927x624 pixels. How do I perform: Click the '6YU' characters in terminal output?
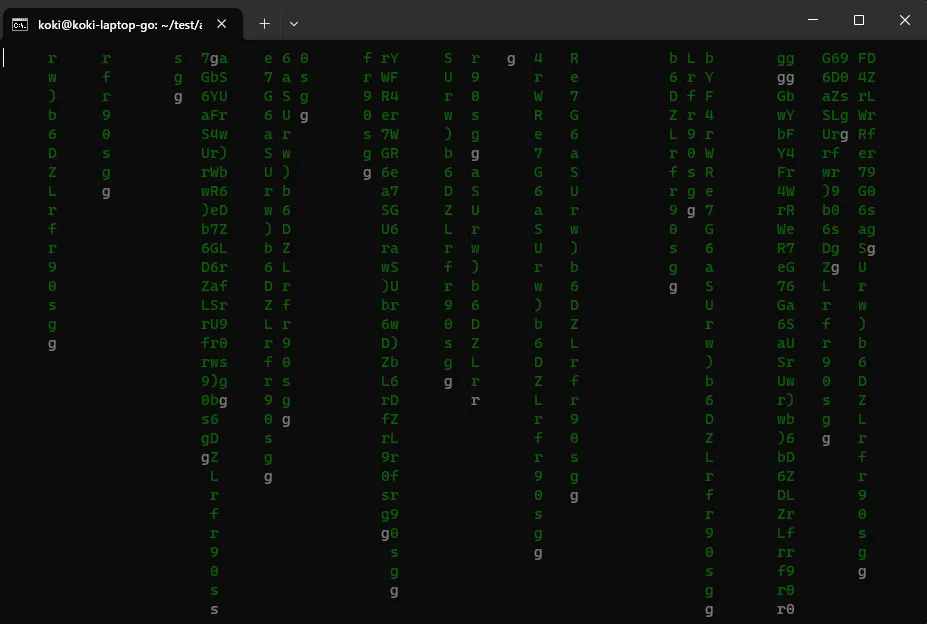(x=214, y=97)
